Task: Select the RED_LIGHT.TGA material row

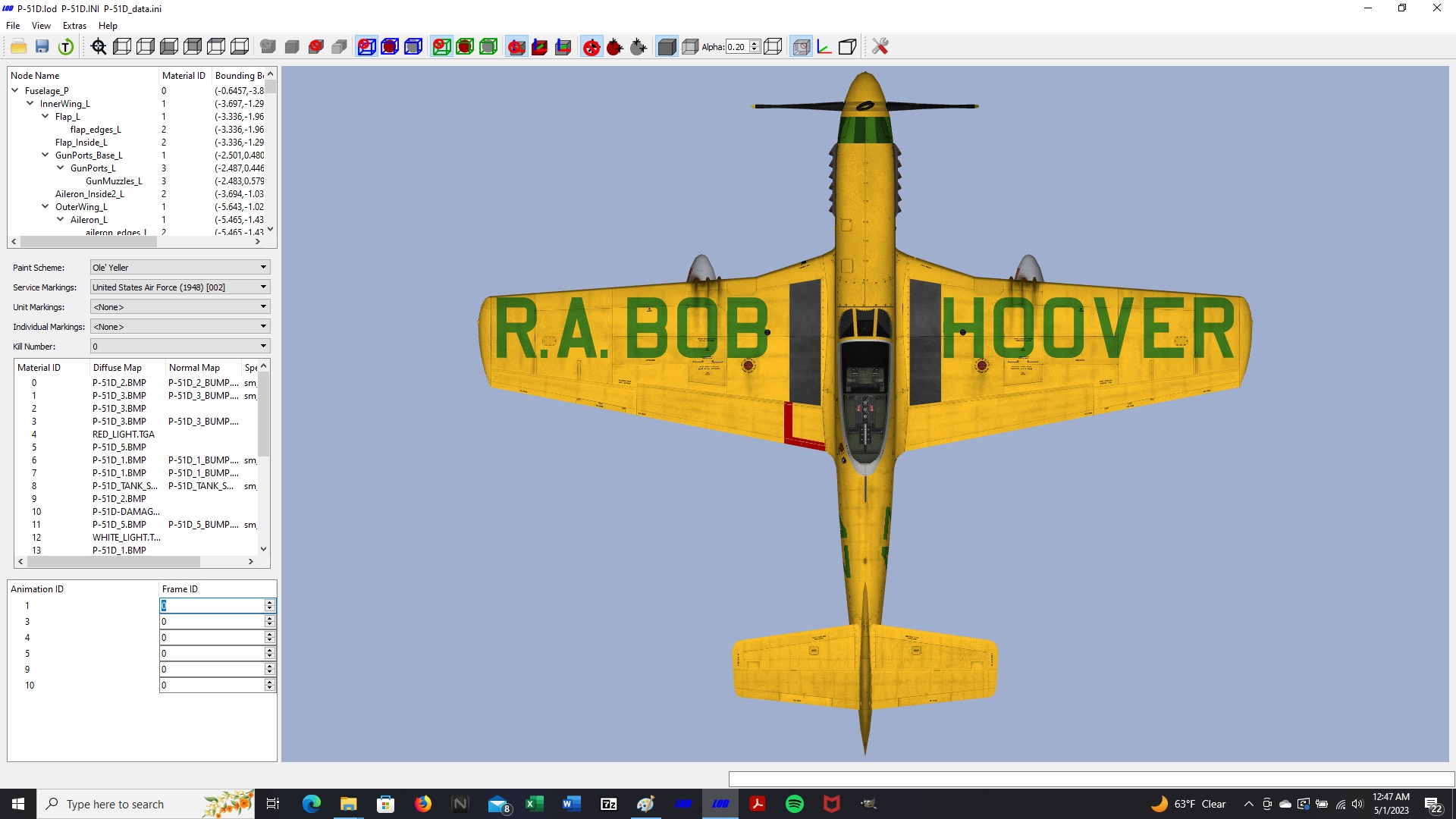Action: point(136,435)
